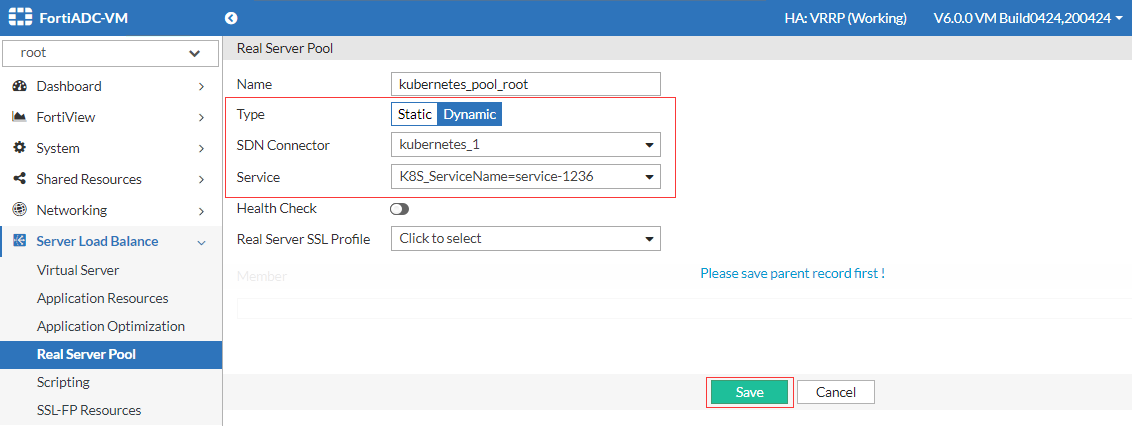Save the real server pool
Screen dimensions: 1132x426
tap(750, 393)
